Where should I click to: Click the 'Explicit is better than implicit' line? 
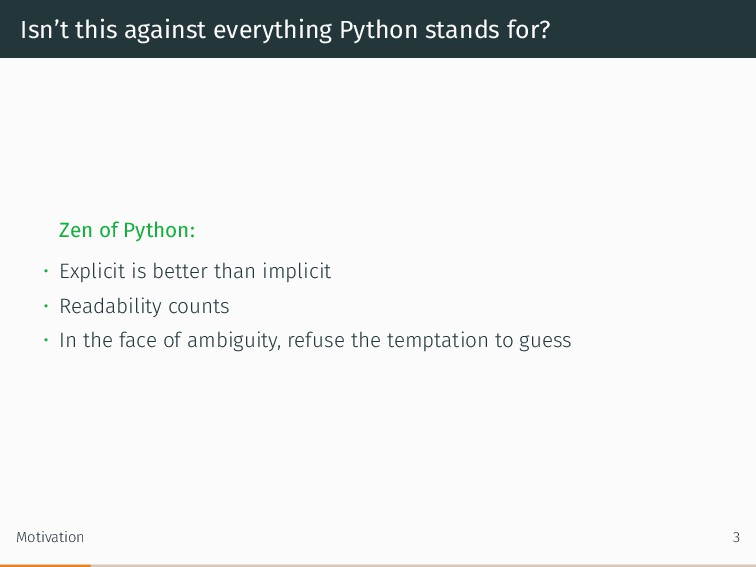[x=195, y=271]
